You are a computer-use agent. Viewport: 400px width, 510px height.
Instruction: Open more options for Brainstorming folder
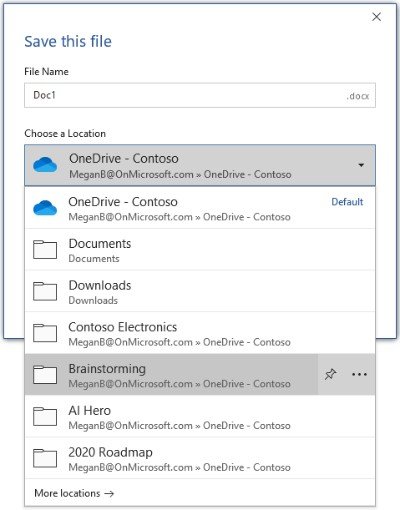359,374
